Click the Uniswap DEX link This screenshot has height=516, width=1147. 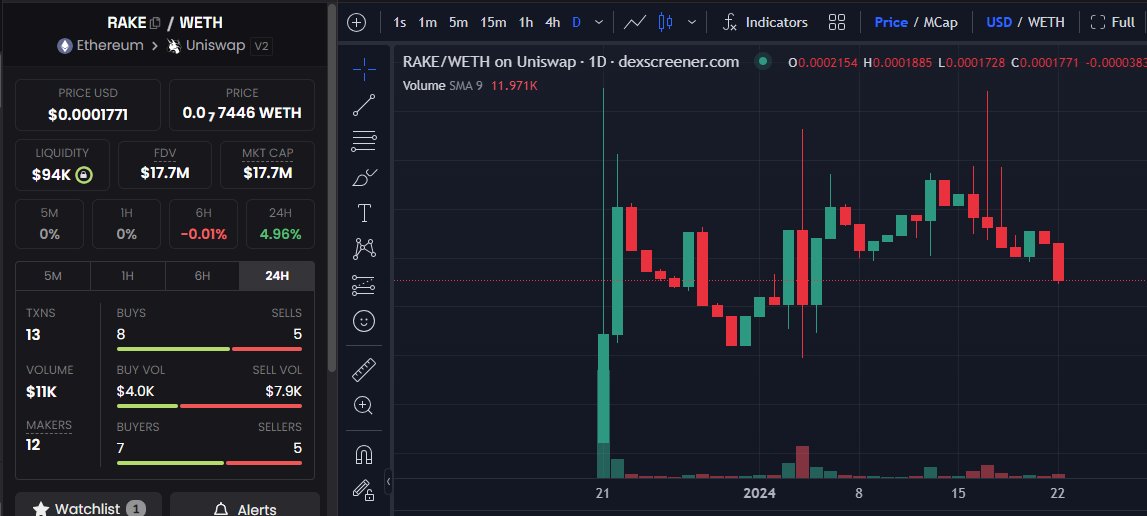pyautogui.click(x=206, y=45)
